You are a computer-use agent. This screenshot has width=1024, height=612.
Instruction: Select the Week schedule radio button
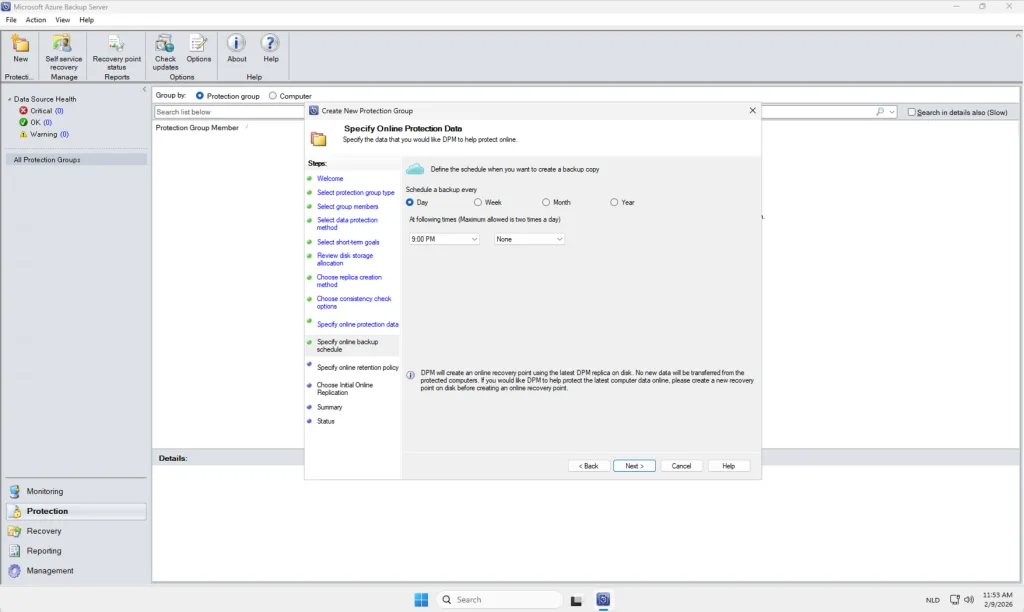point(478,202)
